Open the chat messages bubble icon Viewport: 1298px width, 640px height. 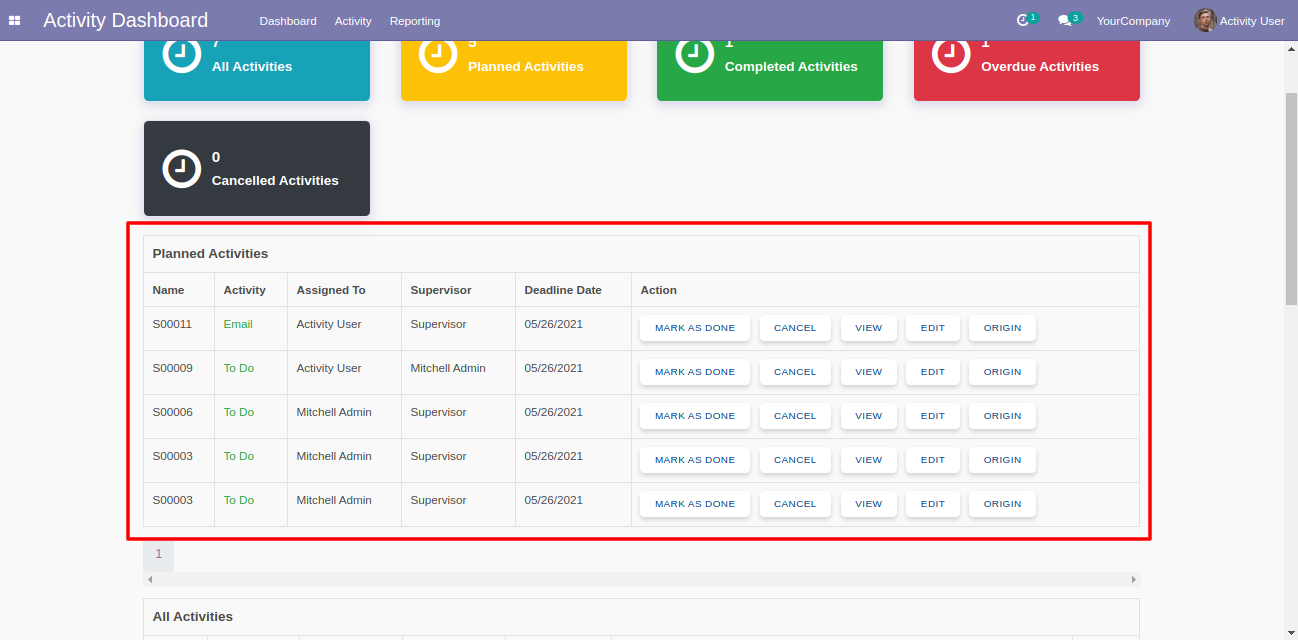1065,21
